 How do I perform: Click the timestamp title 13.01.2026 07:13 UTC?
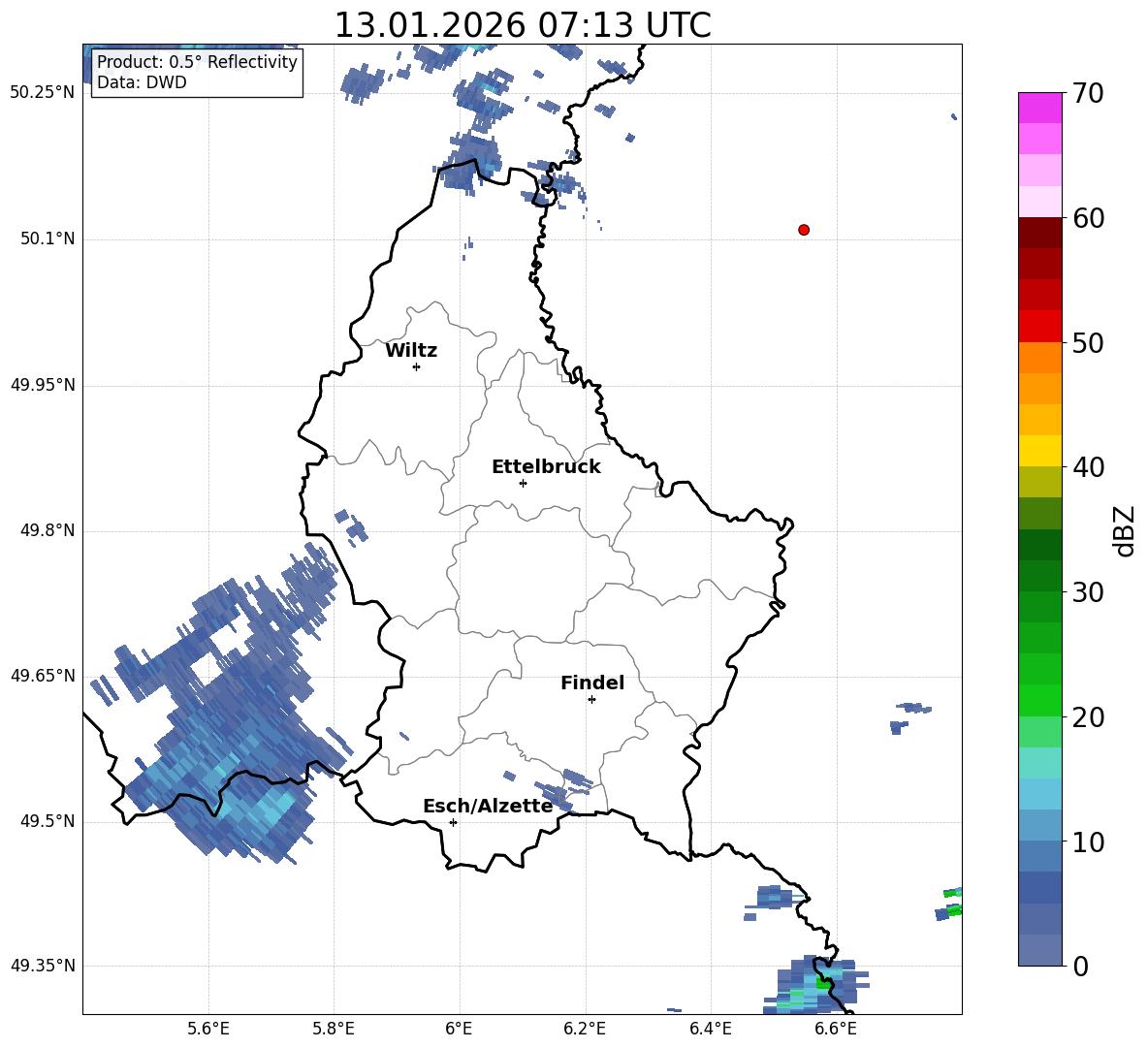point(522,25)
